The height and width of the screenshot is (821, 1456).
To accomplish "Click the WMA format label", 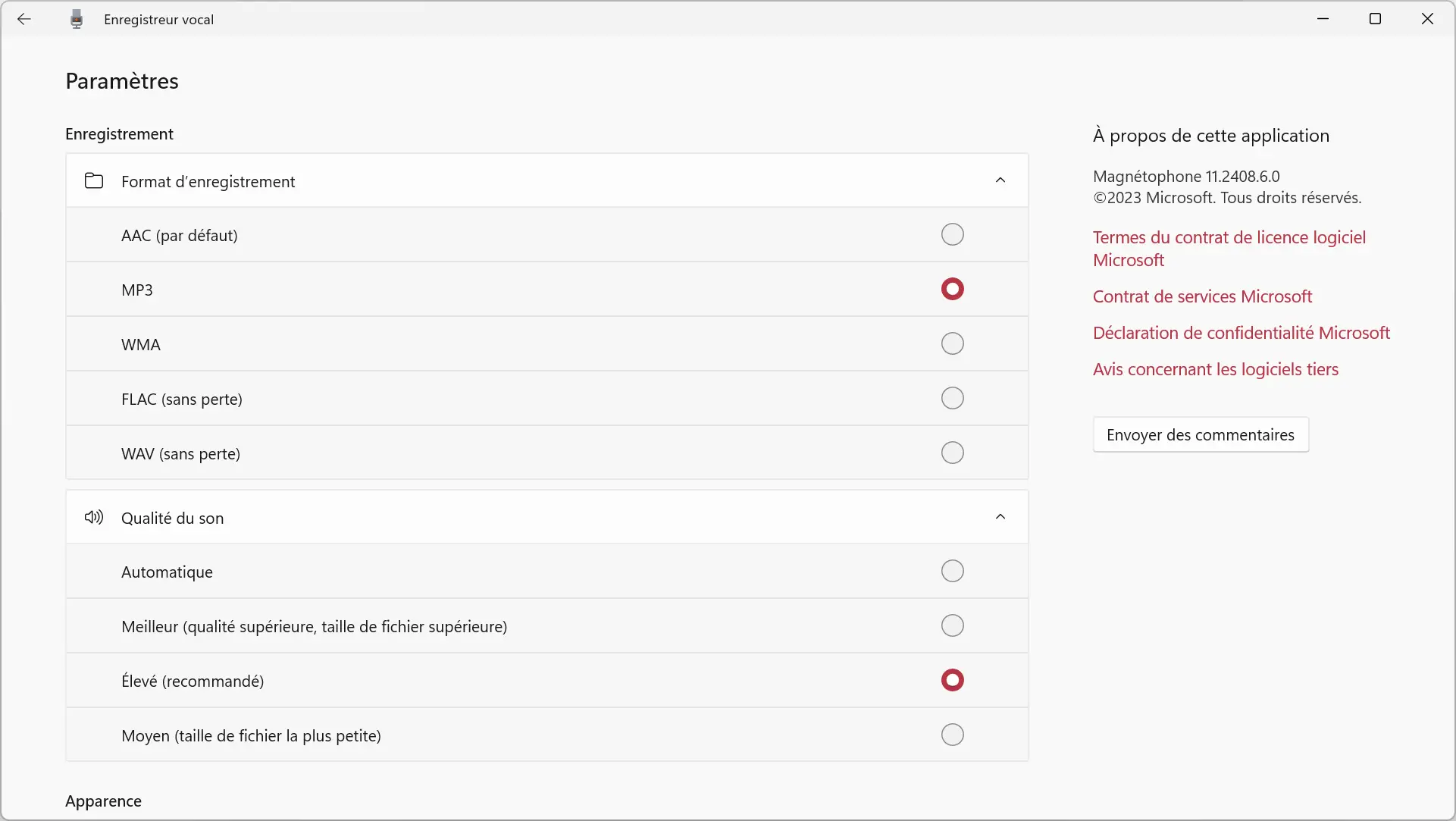I will click(141, 344).
